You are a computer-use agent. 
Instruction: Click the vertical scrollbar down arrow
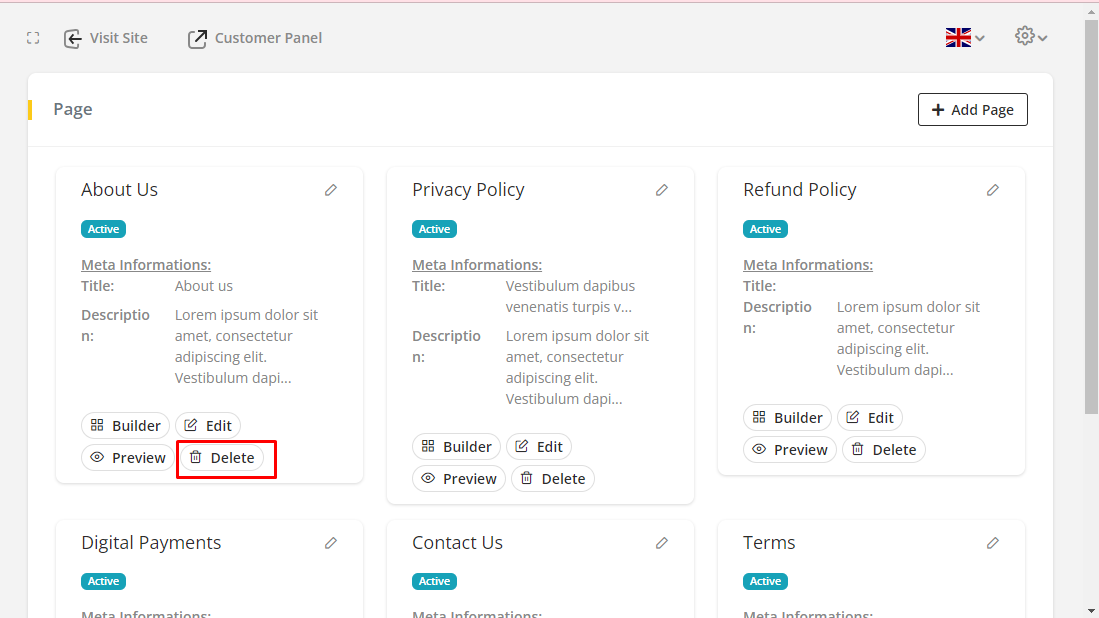[1091, 609]
